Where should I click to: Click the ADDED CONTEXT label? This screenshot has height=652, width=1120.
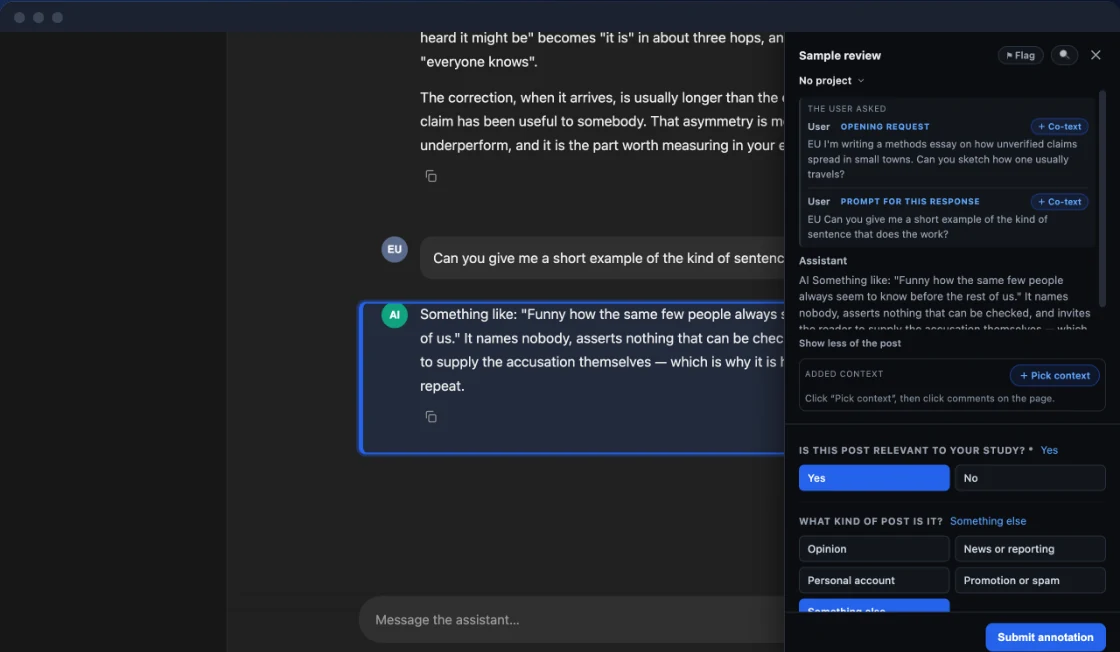coord(844,373)
